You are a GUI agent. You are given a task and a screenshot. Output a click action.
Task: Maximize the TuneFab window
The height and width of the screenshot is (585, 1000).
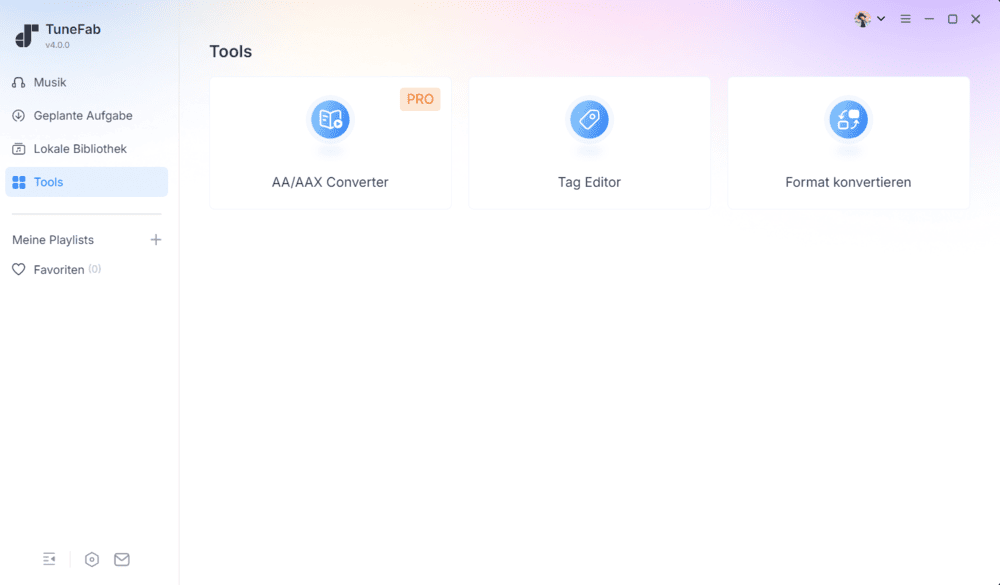pos(952,19)
